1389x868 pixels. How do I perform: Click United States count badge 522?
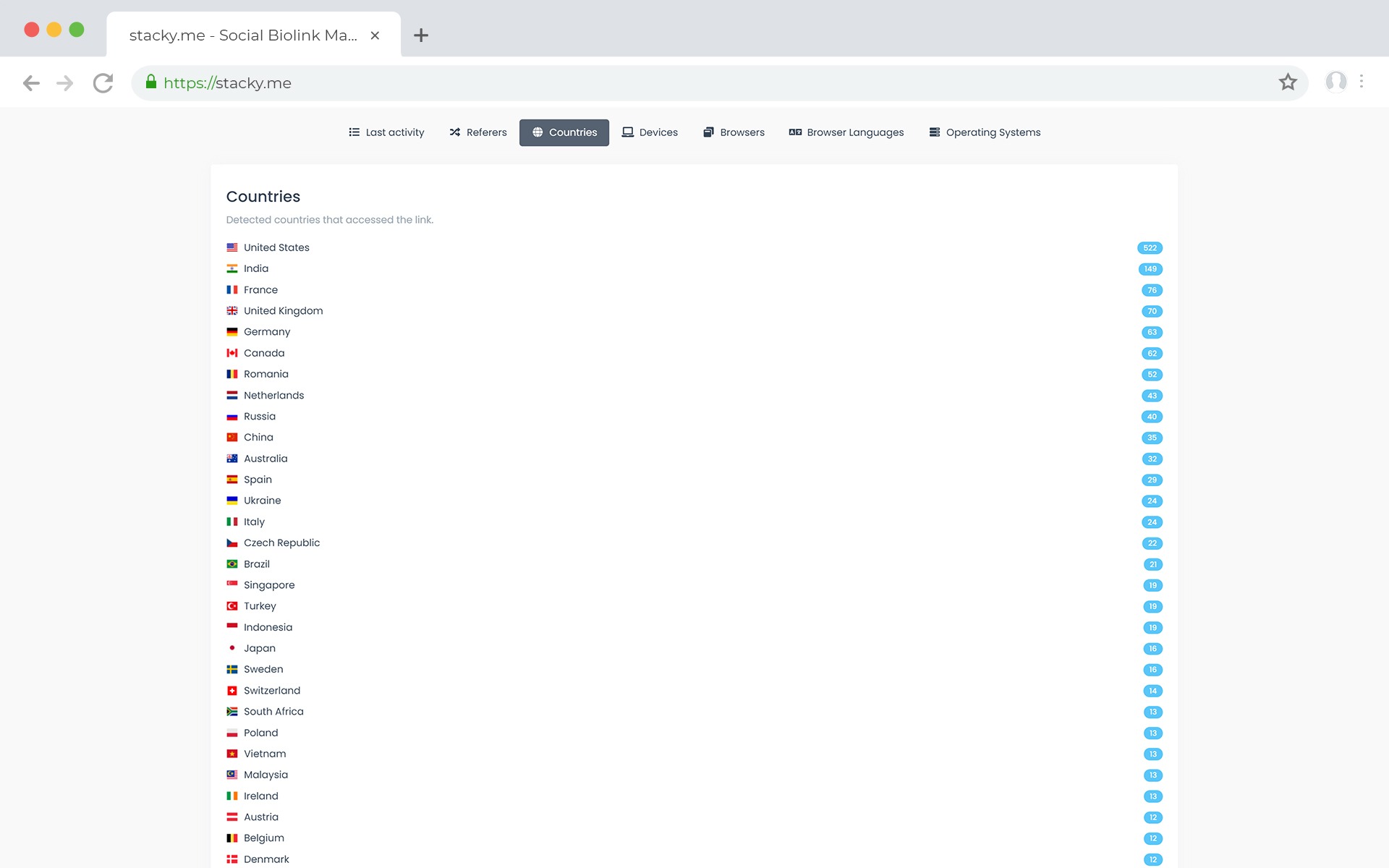coord(1150,248)
